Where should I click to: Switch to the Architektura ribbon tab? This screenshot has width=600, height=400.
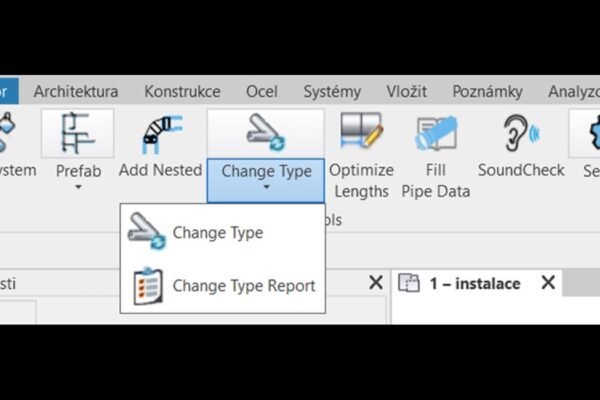pos(76,92)
